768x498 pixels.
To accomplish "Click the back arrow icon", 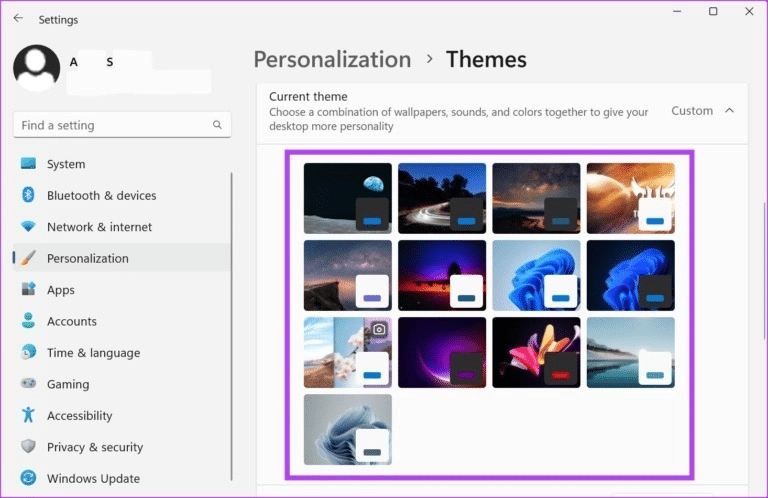I will click(18, 19).
